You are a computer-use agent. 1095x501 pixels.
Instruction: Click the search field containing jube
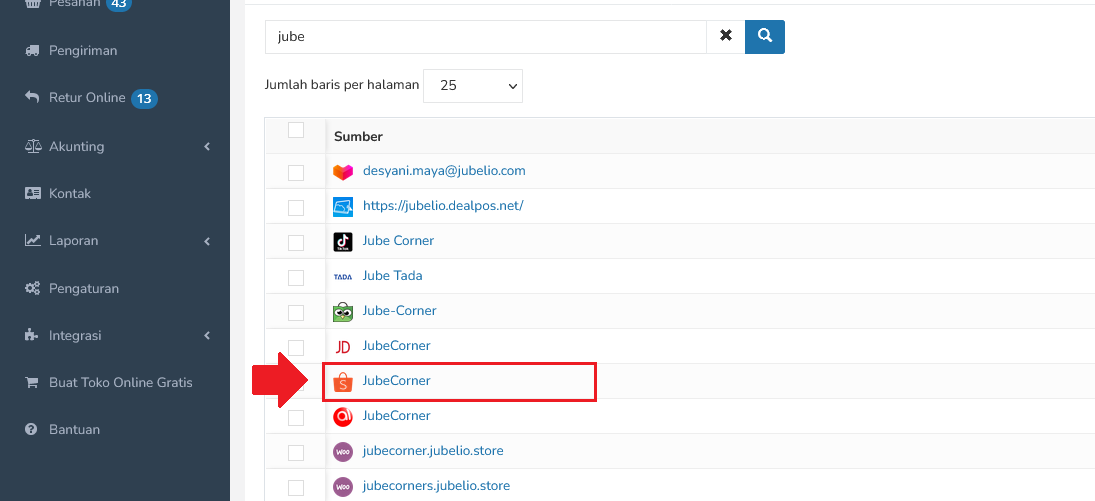[486, 36]
